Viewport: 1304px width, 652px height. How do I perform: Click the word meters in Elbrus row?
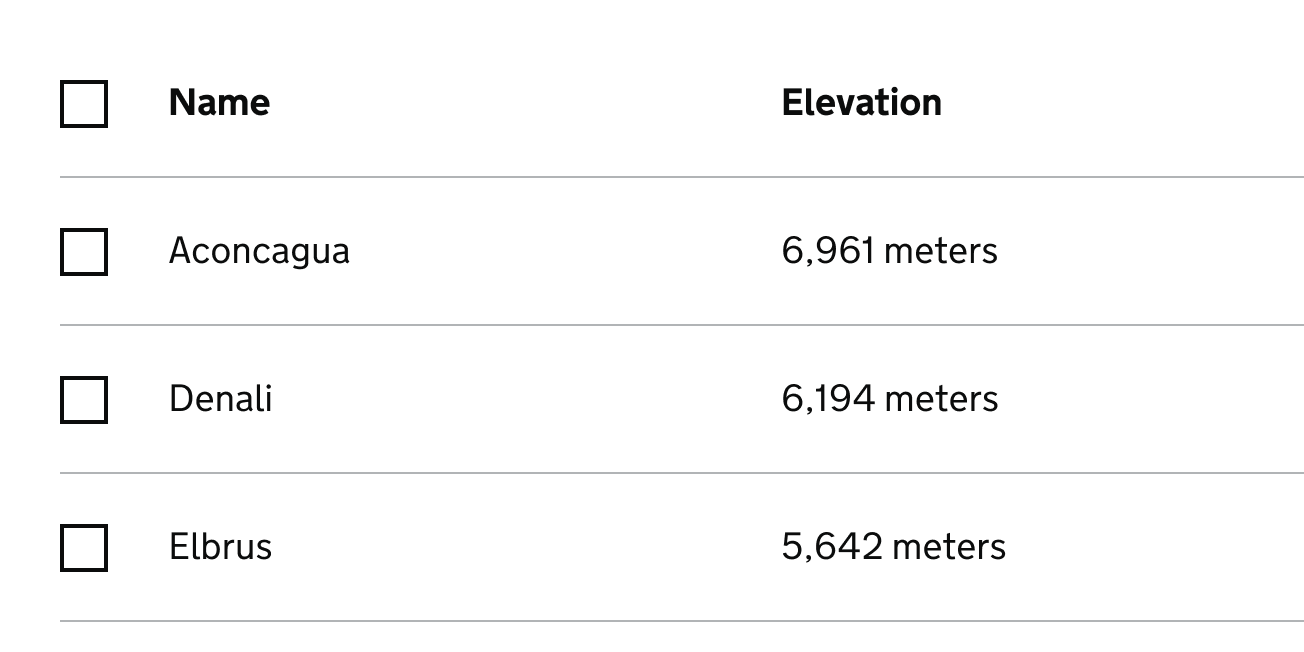(x=949, y=547)
